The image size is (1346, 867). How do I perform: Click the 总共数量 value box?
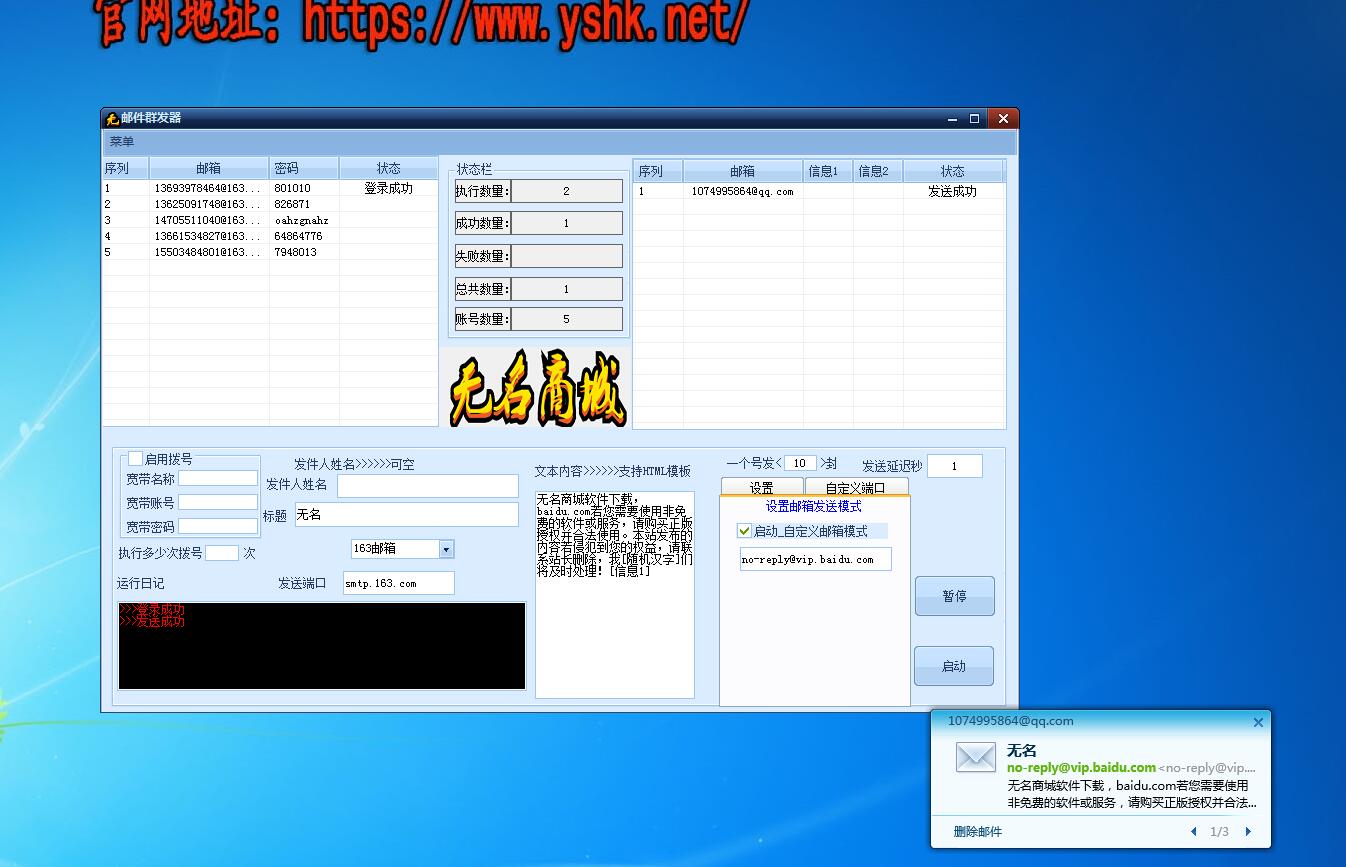(566, 289)
